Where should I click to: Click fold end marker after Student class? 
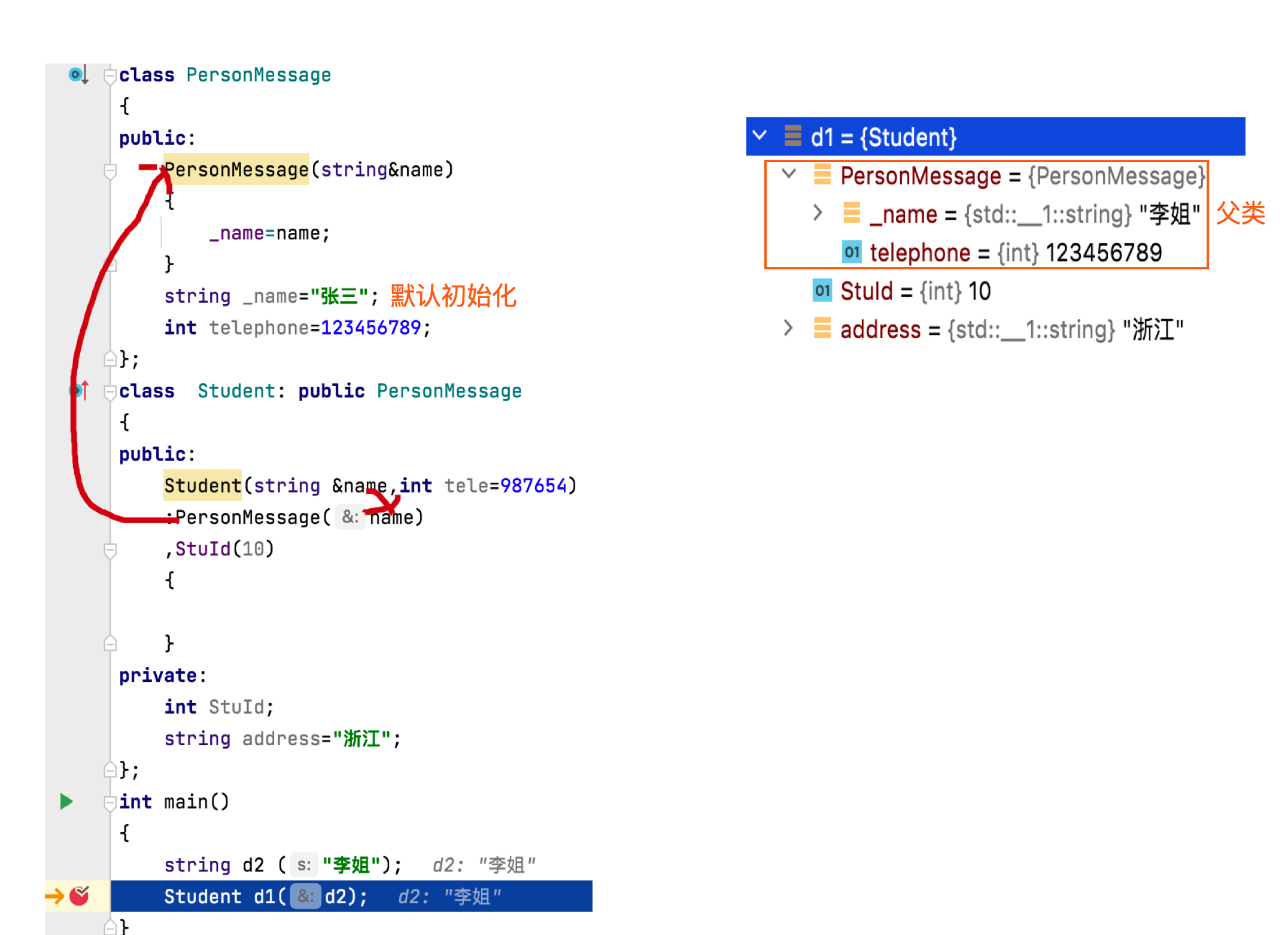pyautogui.click(x=110, y=769)
